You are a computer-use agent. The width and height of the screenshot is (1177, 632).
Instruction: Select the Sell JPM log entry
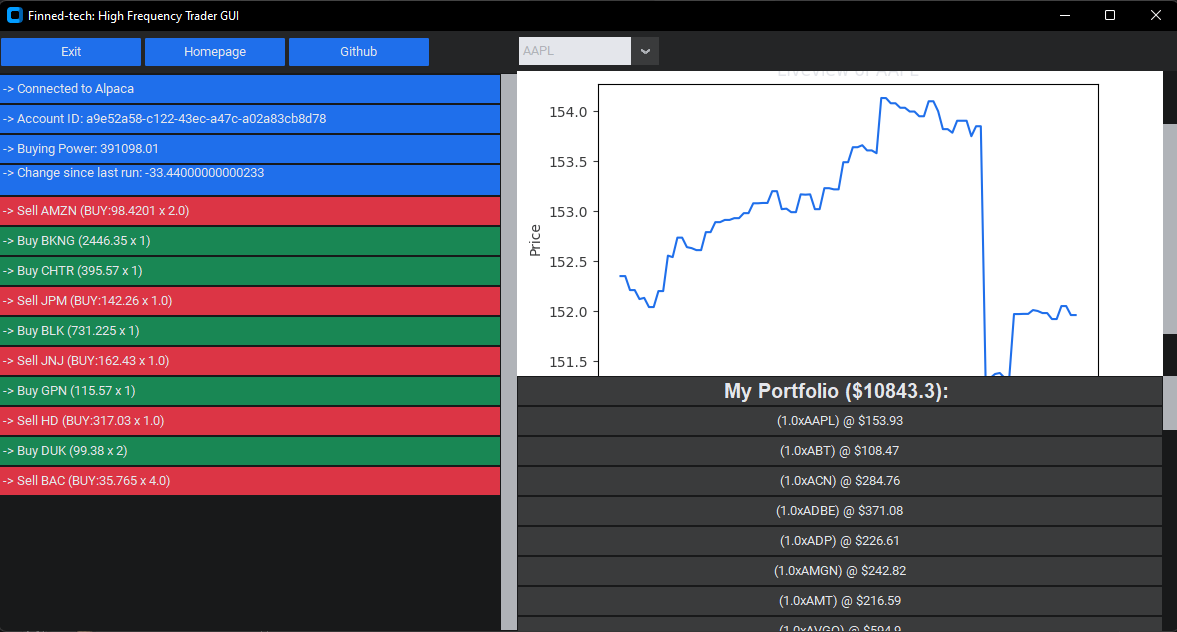[250, 301]
